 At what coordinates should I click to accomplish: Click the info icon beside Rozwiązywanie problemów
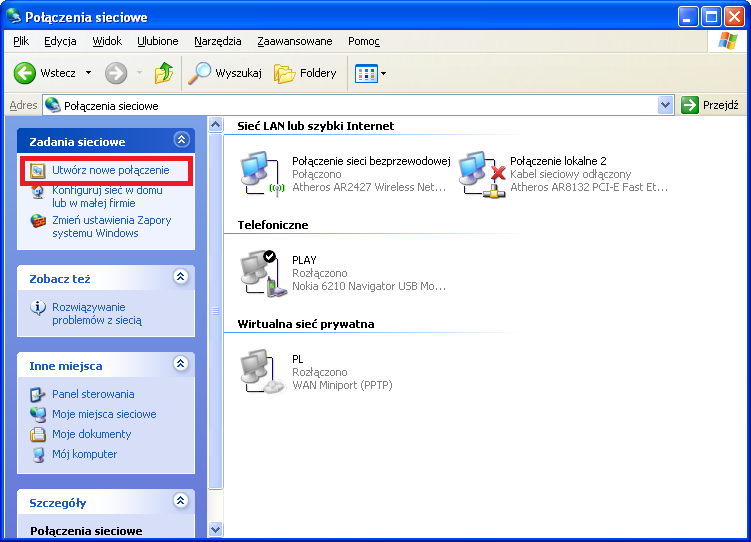(38, 307)
